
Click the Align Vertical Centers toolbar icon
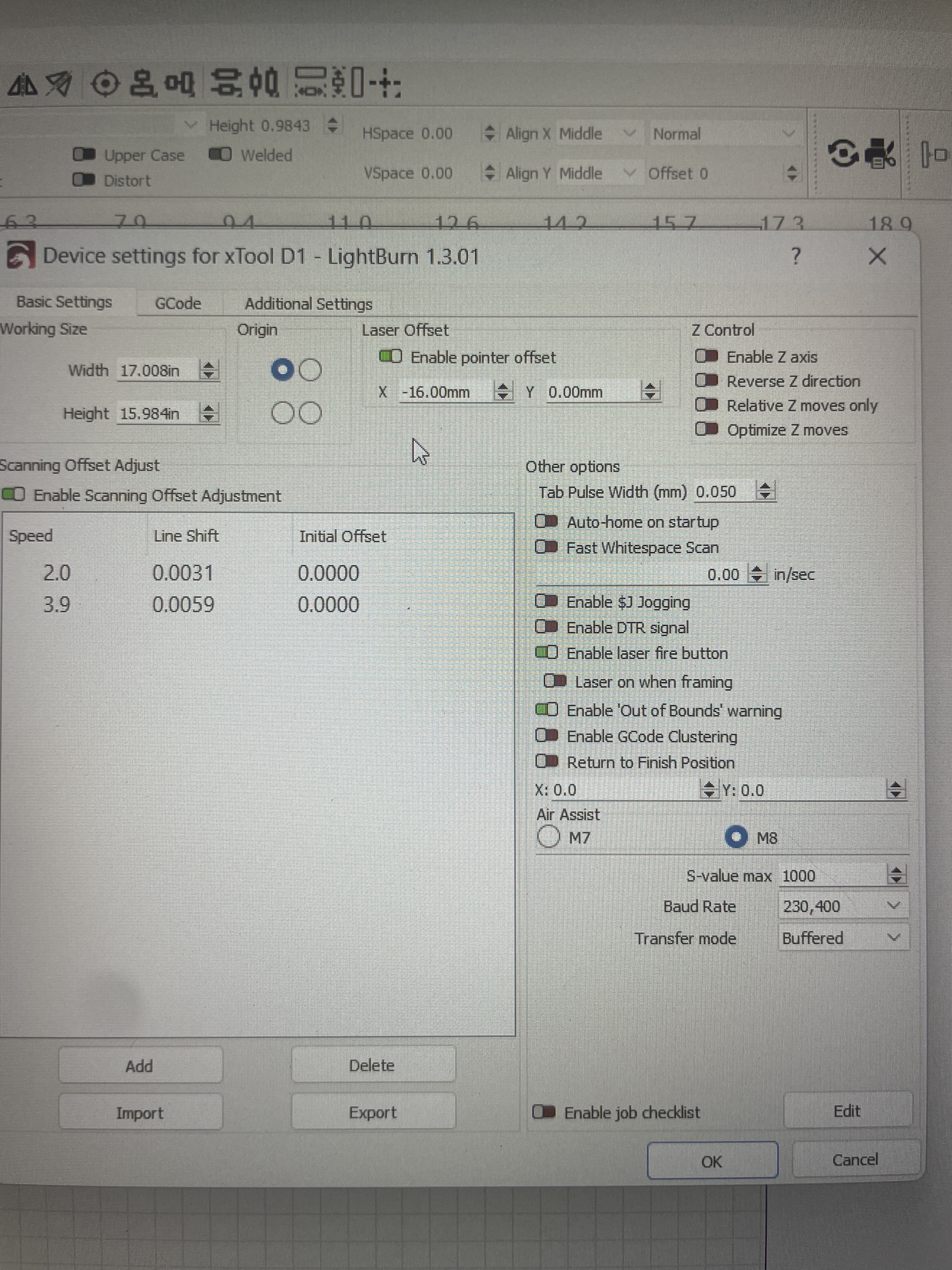(144, 83)
